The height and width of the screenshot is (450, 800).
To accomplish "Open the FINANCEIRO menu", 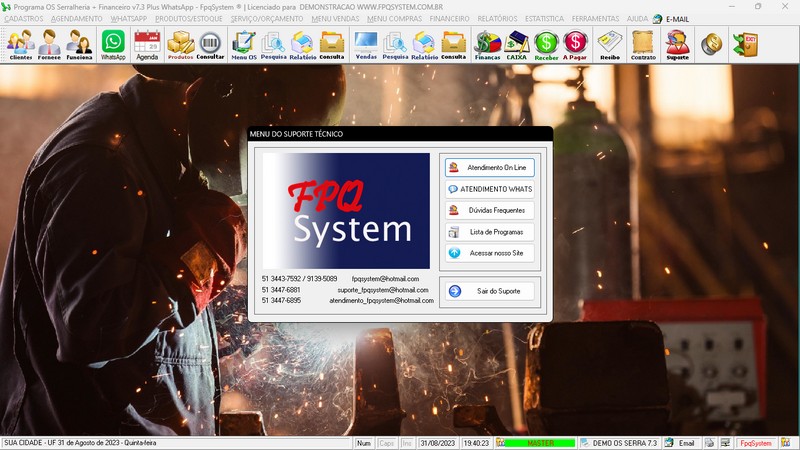I will pos(449,19).
